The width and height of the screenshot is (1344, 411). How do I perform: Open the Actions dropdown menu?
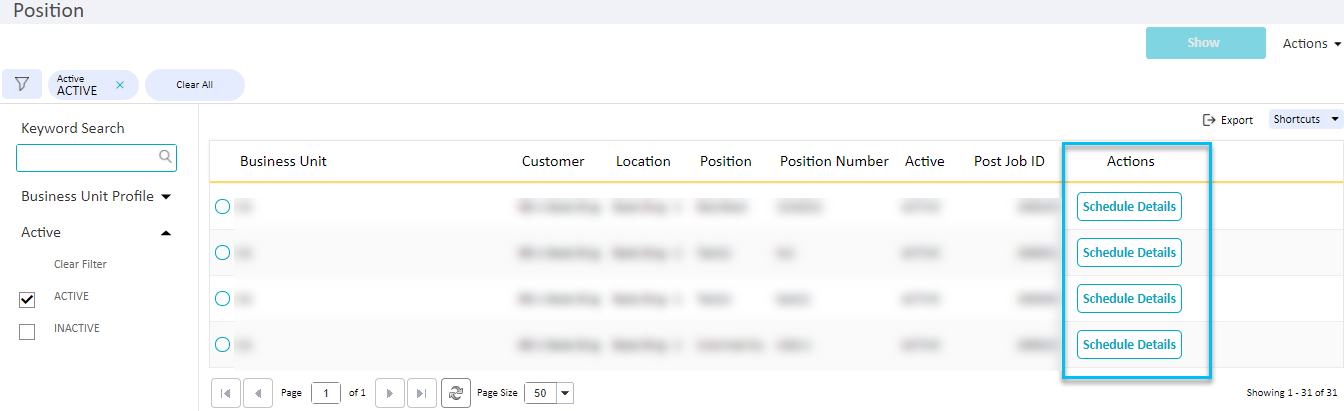(1311, 43)
